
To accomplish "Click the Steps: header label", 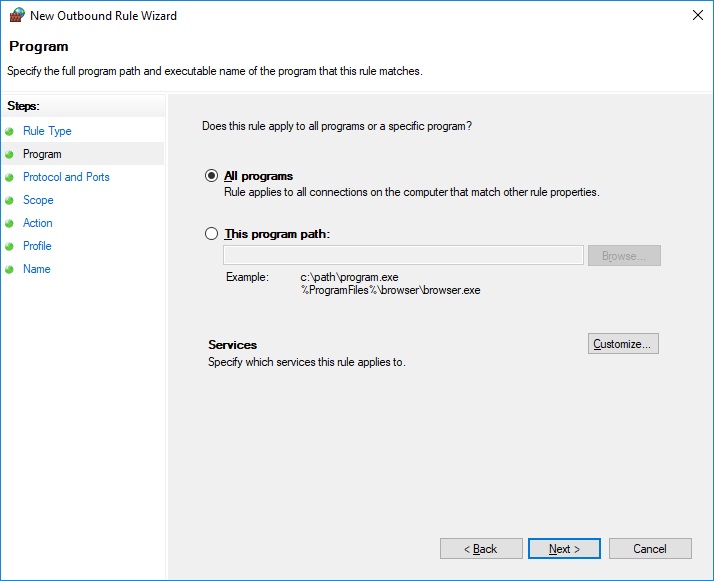I will pos(23,106).
